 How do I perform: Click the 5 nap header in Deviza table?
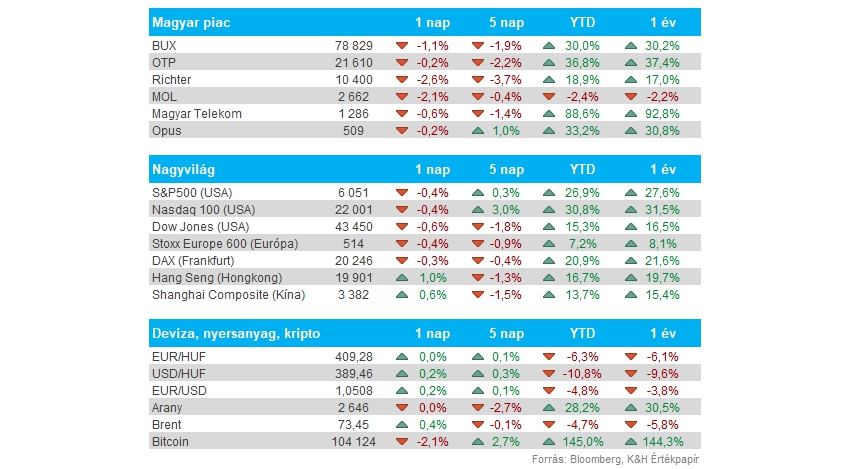point(506,333)
